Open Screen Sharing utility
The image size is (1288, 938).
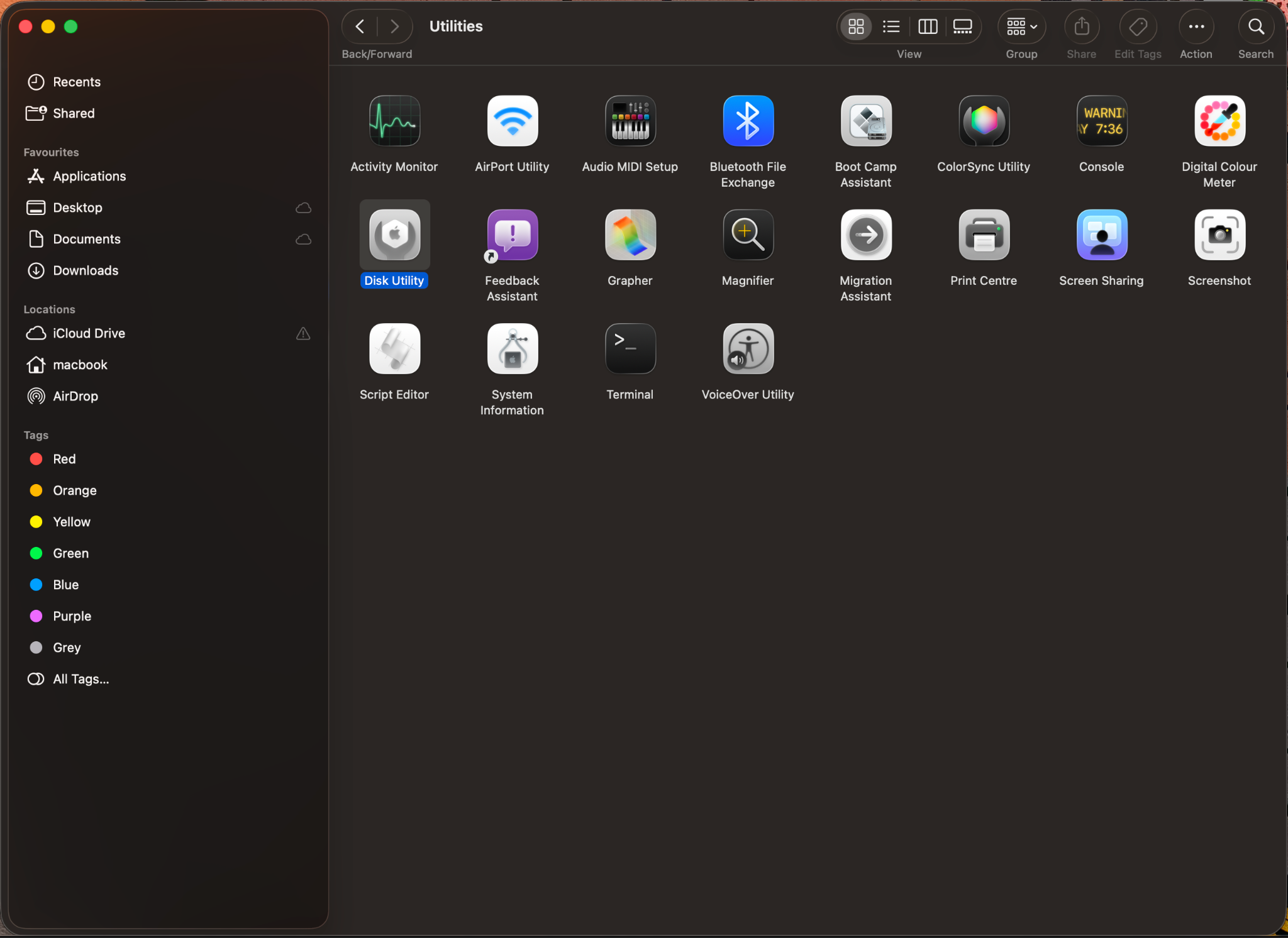1101,235
